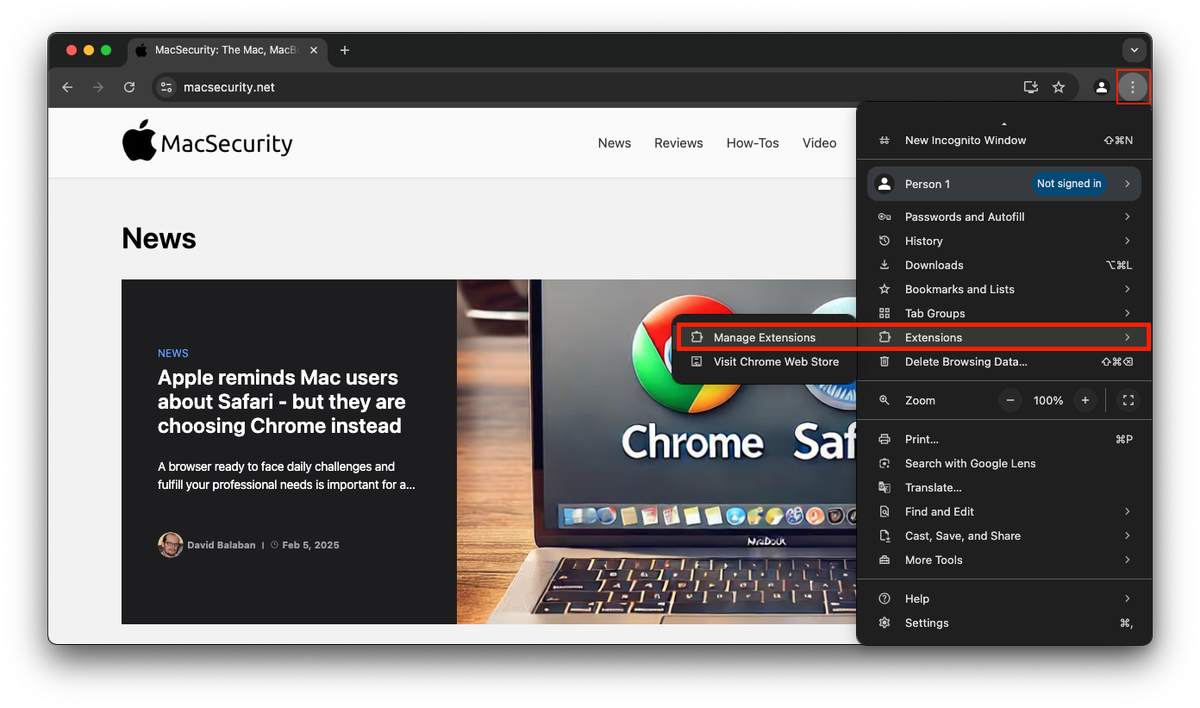
Task: Open the tab search dropdown arrow
Action: (1133, 50)
